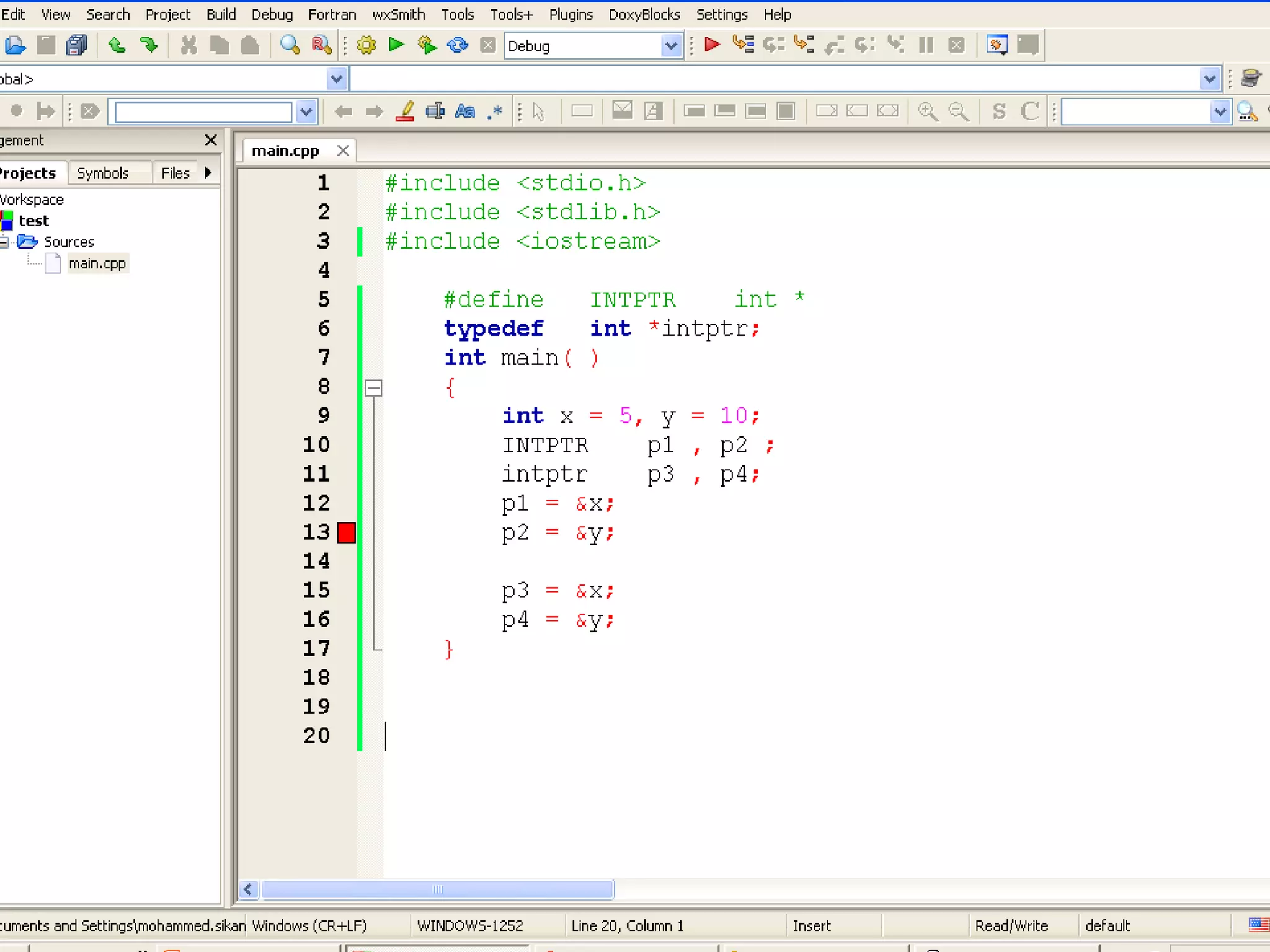This screenshot has height=952, width=1270.
Task: Switch to the Symbols tab
Action: click(x=103, y=173)
